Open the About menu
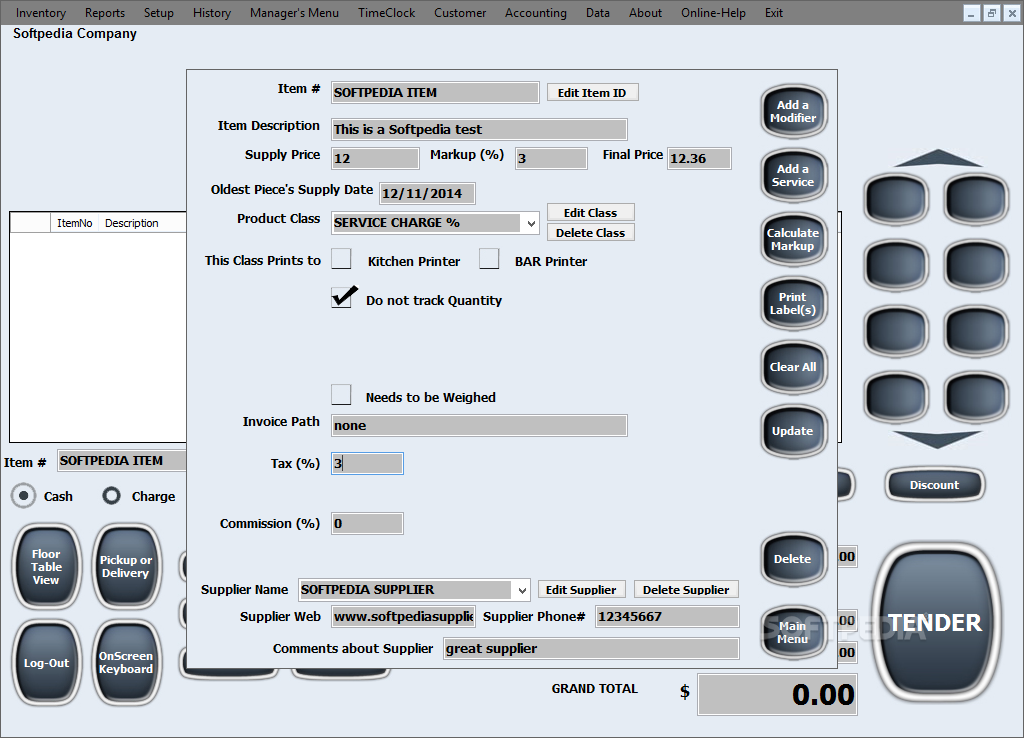The height and width of the screenshot is (738, 1024). pyautogui.click(x=645, y=12)
